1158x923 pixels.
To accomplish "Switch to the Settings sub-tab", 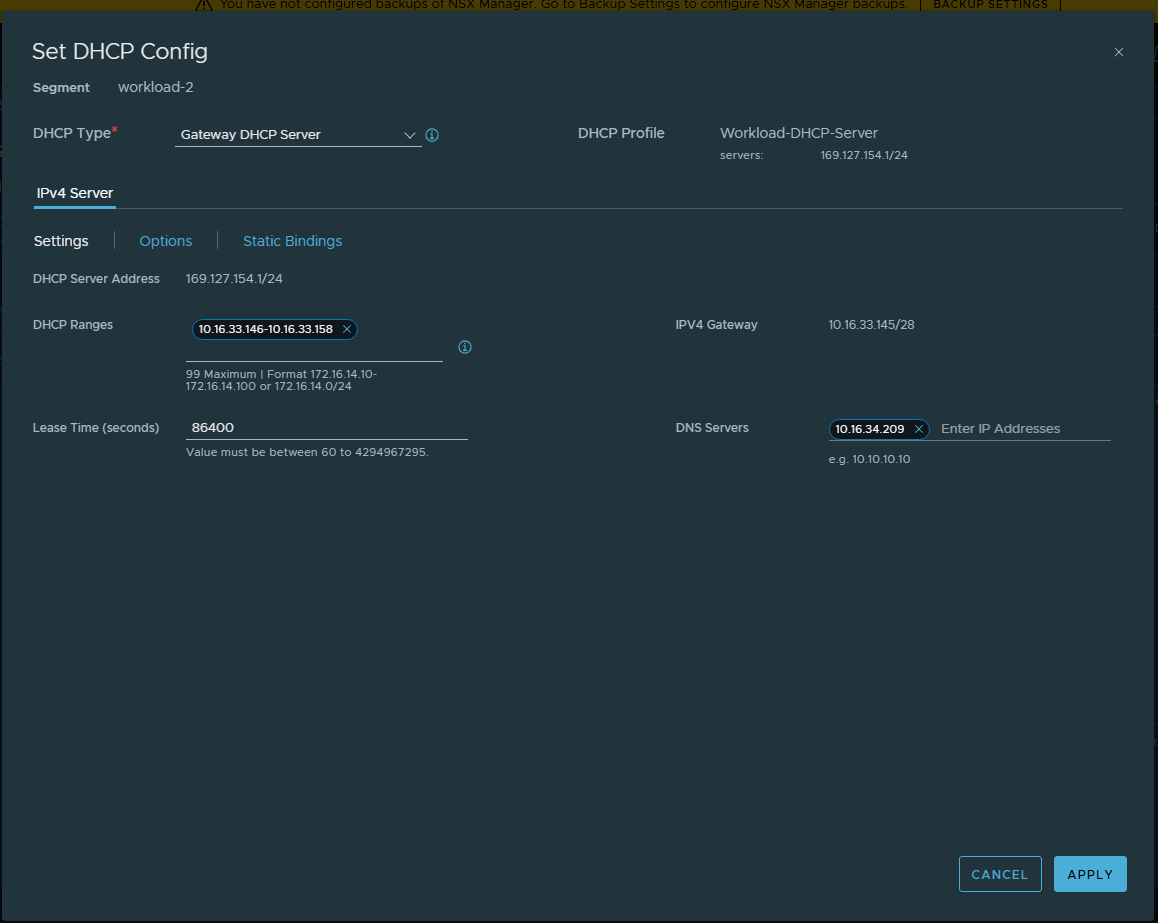I will tap(61, 241).
